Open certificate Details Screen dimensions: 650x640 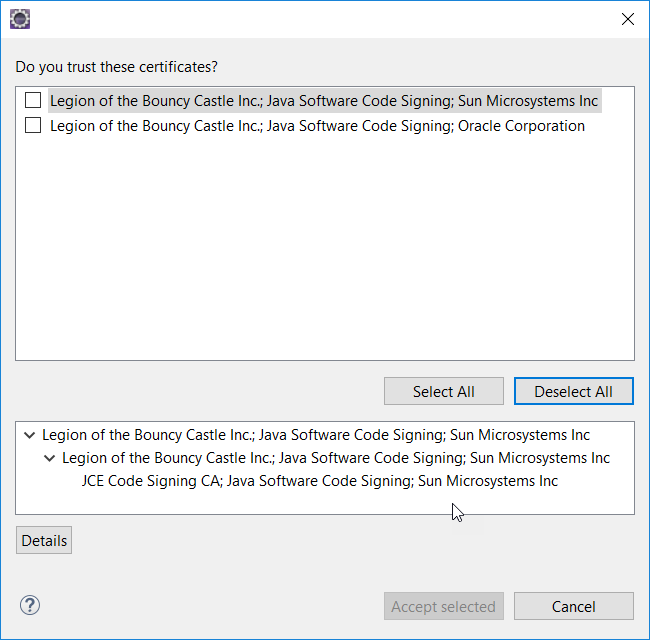pos(44,541)
